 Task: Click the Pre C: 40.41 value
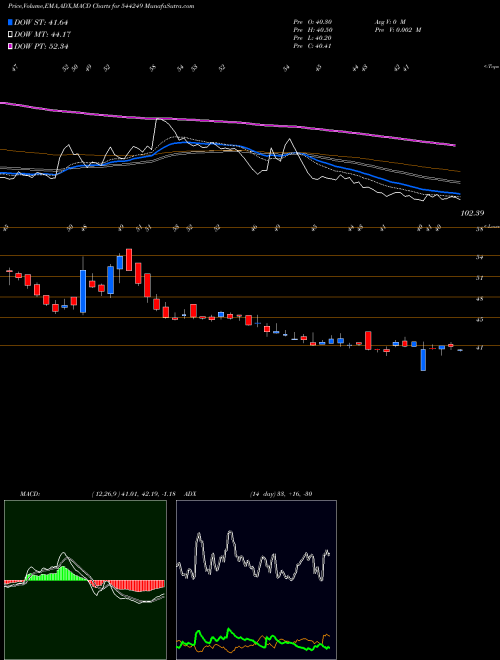(x=313, y=46)
